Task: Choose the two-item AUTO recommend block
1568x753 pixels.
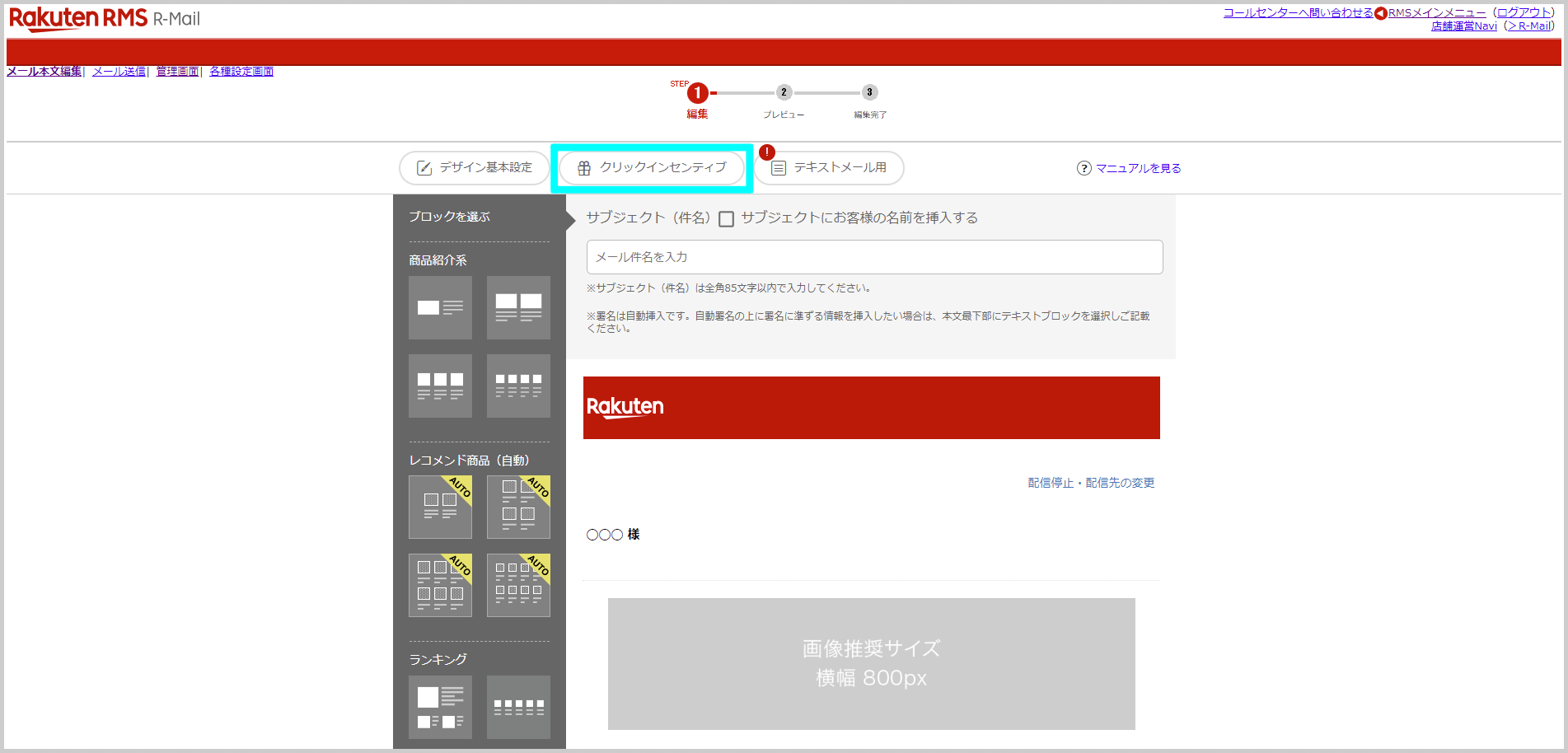Action: [x=440, y=507]
